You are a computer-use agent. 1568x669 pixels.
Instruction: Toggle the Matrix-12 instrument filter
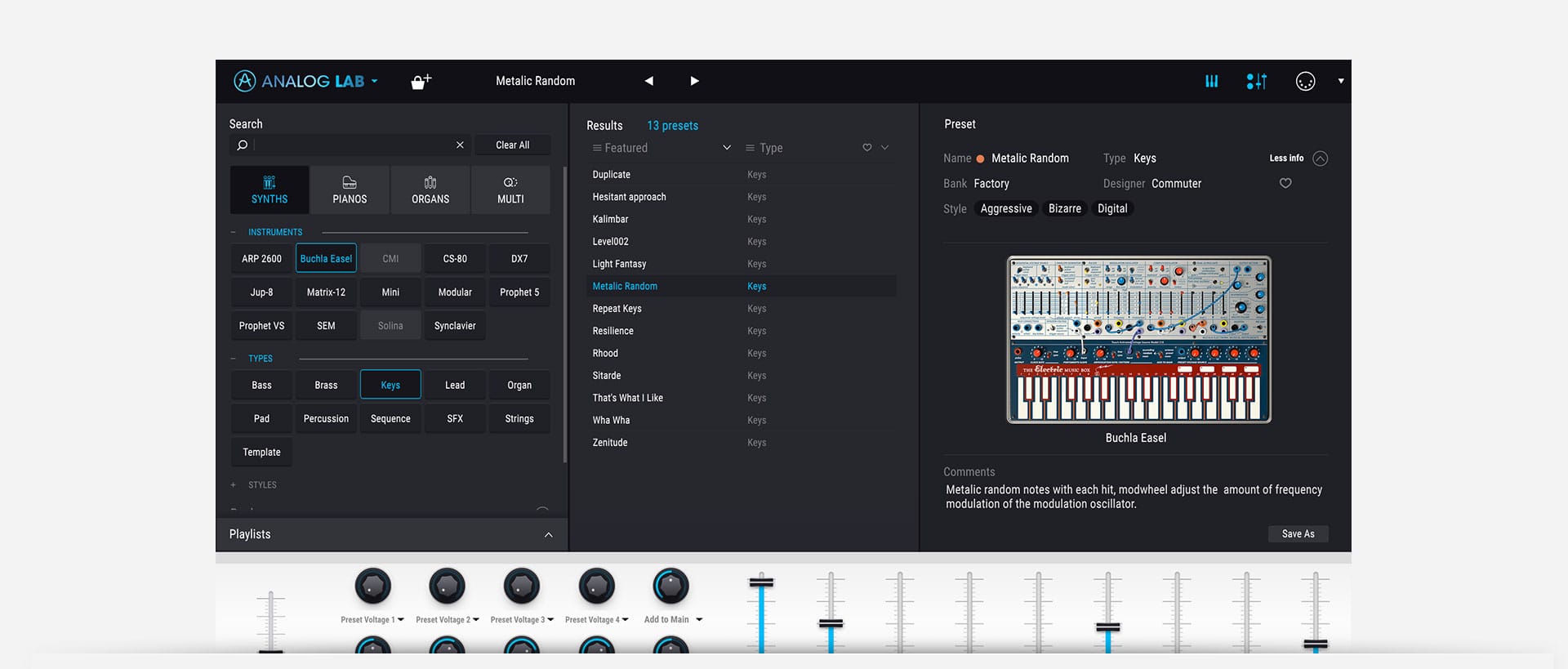tap(326, 292)
